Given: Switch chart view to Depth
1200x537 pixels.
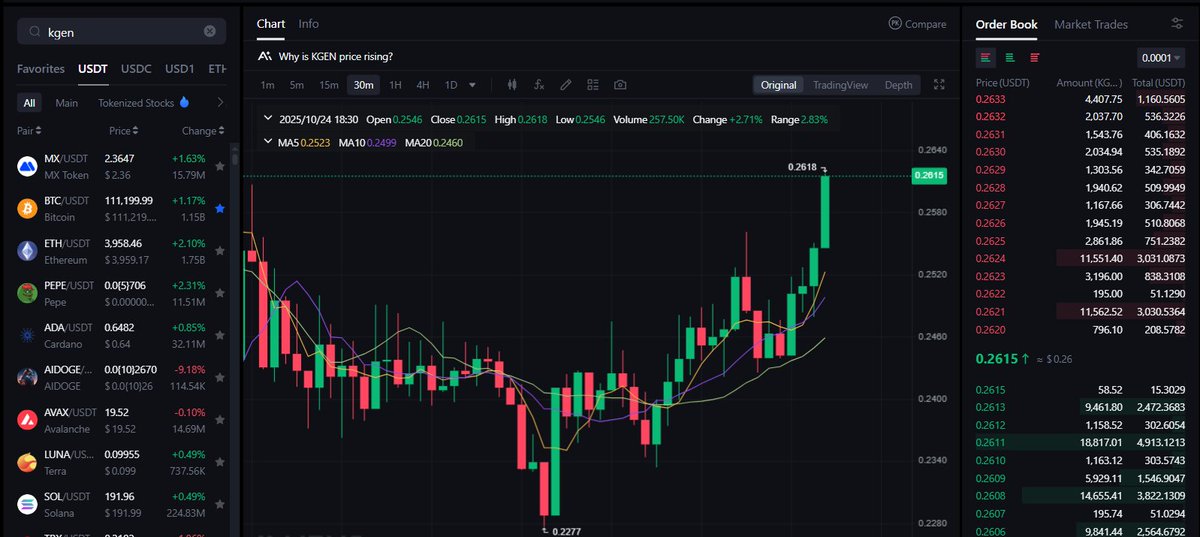Looking at the screenshot, I should tap(898, 85).
